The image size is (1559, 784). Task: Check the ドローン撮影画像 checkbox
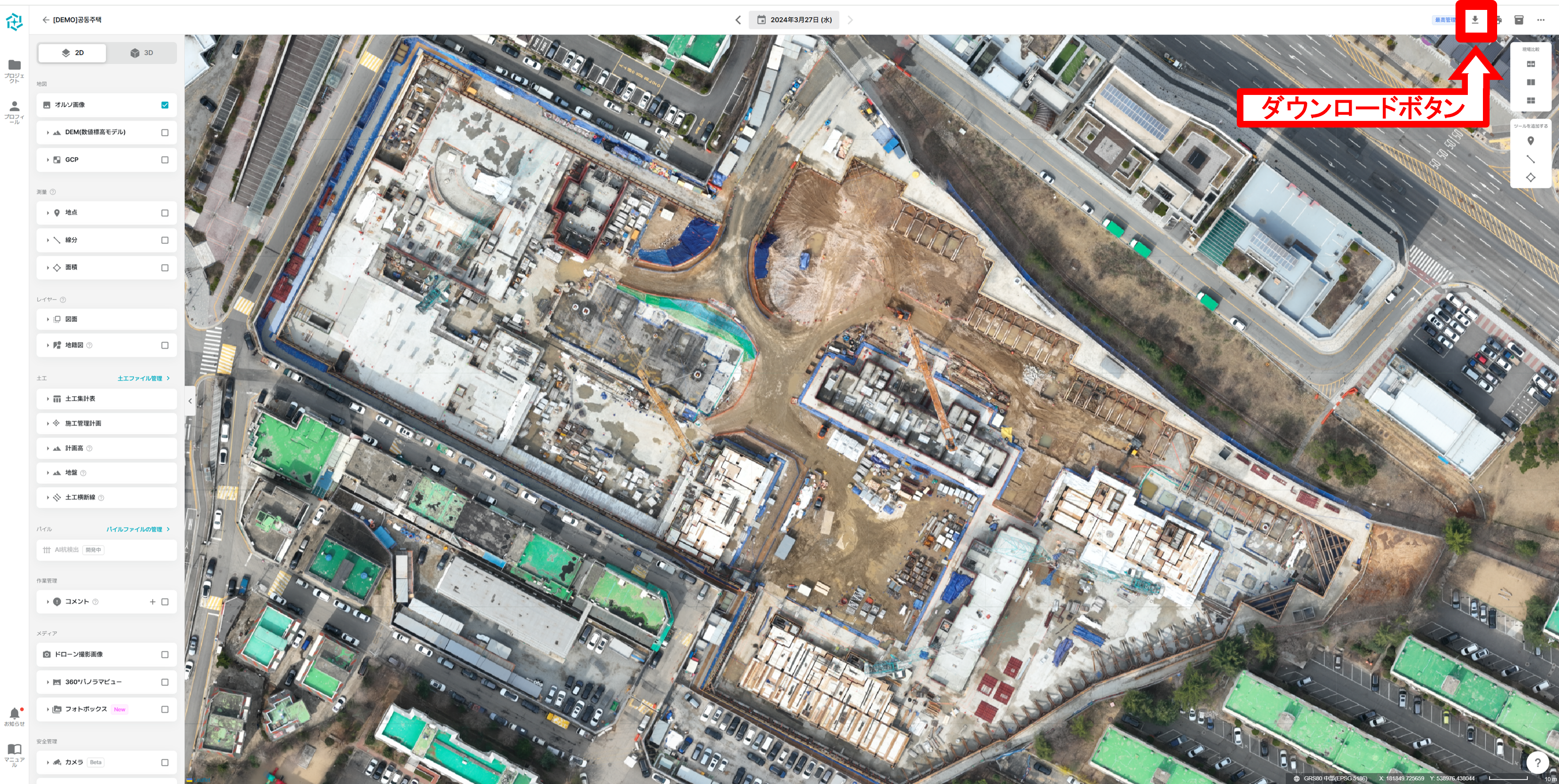tap(164, 655)
